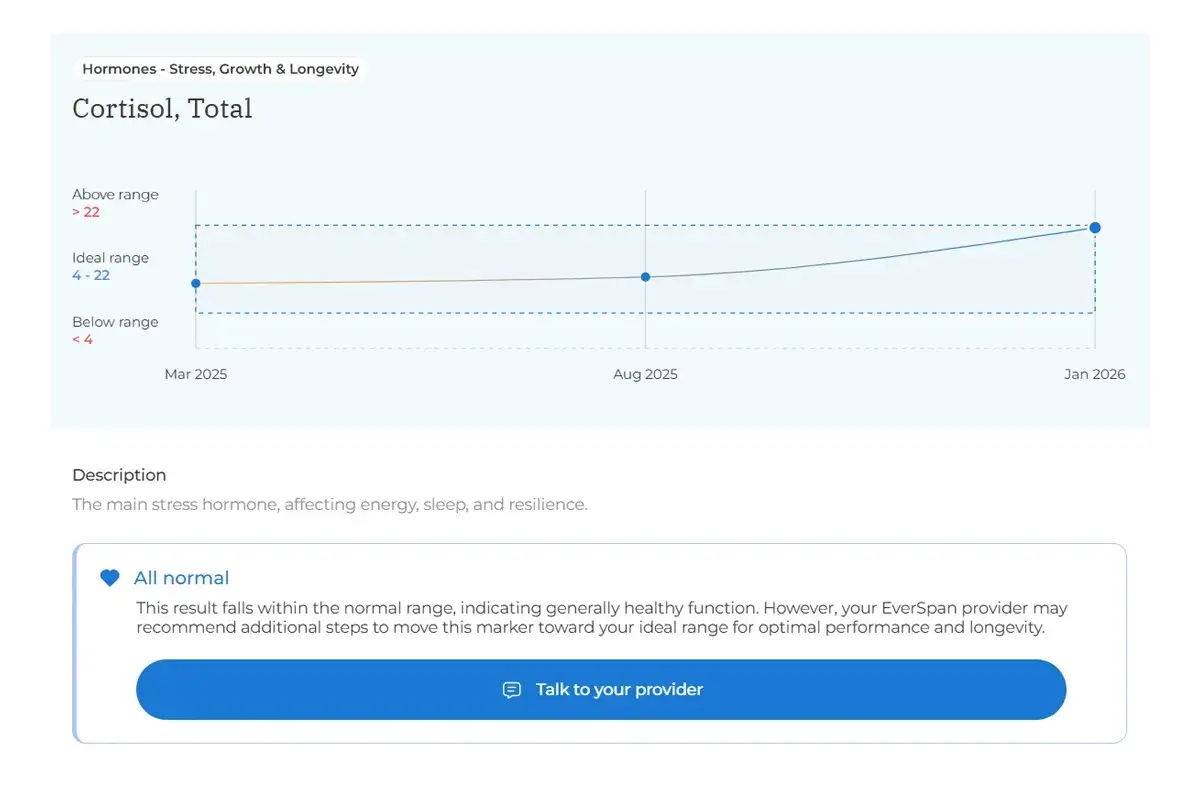Click the All normal status title

coord(181,578)
